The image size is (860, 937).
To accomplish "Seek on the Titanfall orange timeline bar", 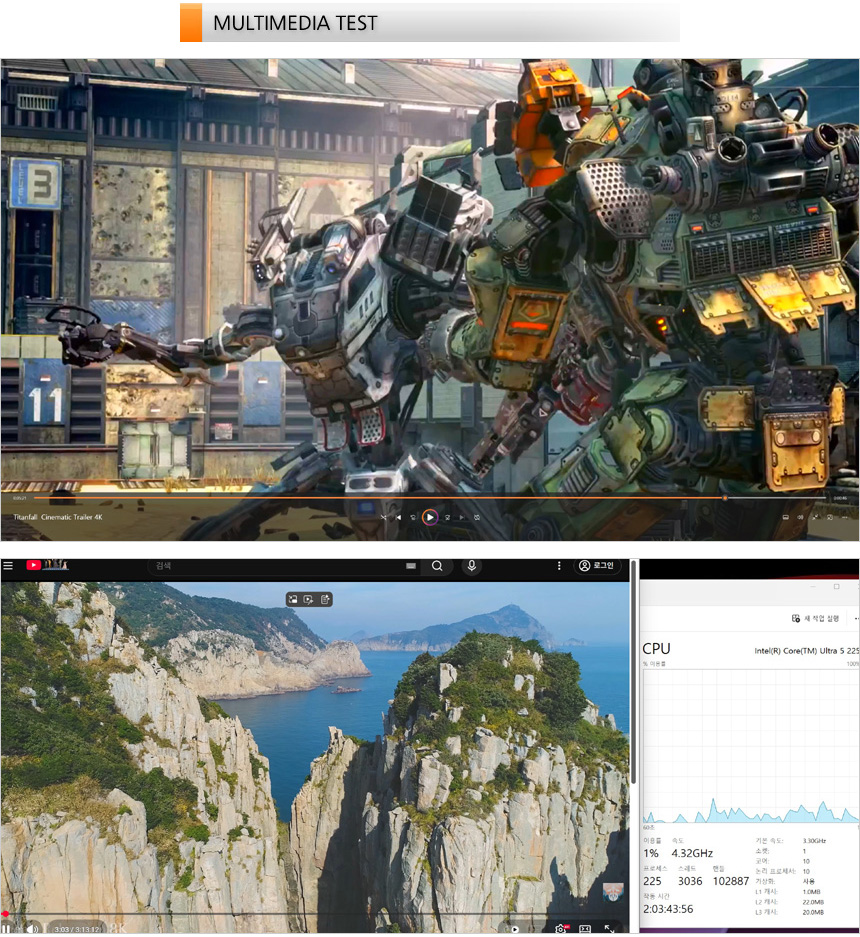I will pyautogui.click(x=400, y=497).
